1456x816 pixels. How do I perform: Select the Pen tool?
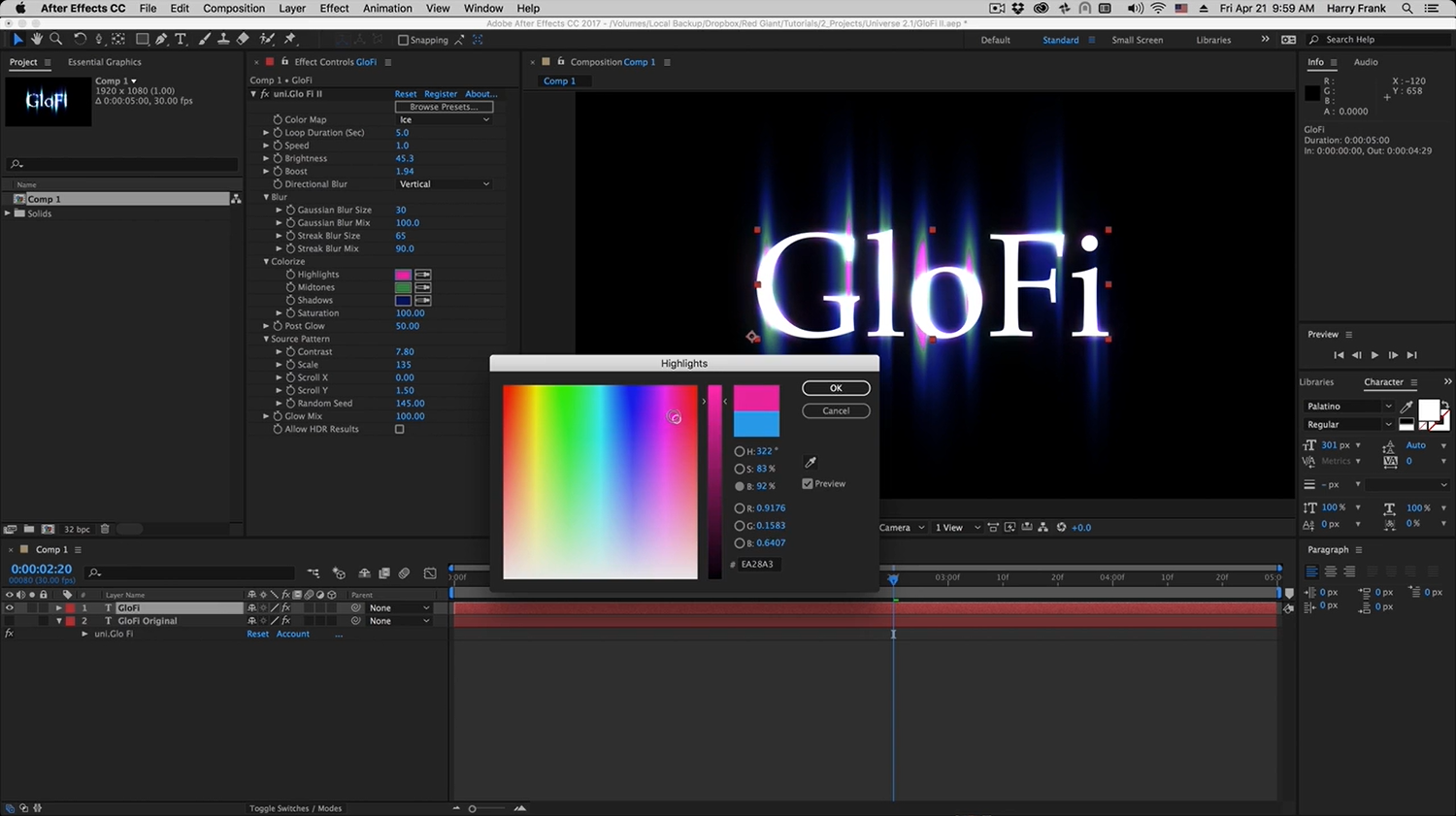coord(161,39)
